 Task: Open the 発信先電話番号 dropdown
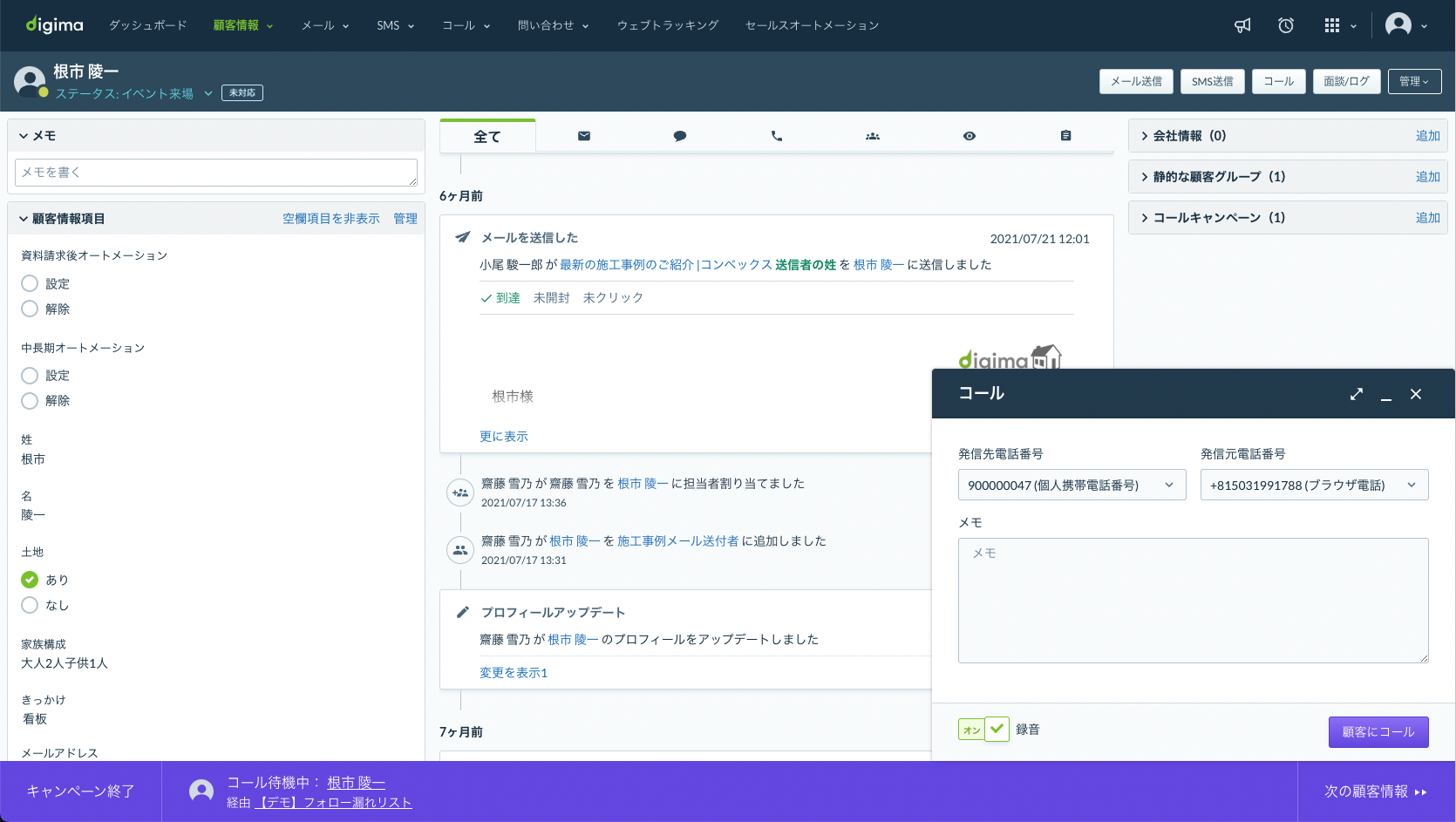pyautogui.click(x=1072, y=485)
